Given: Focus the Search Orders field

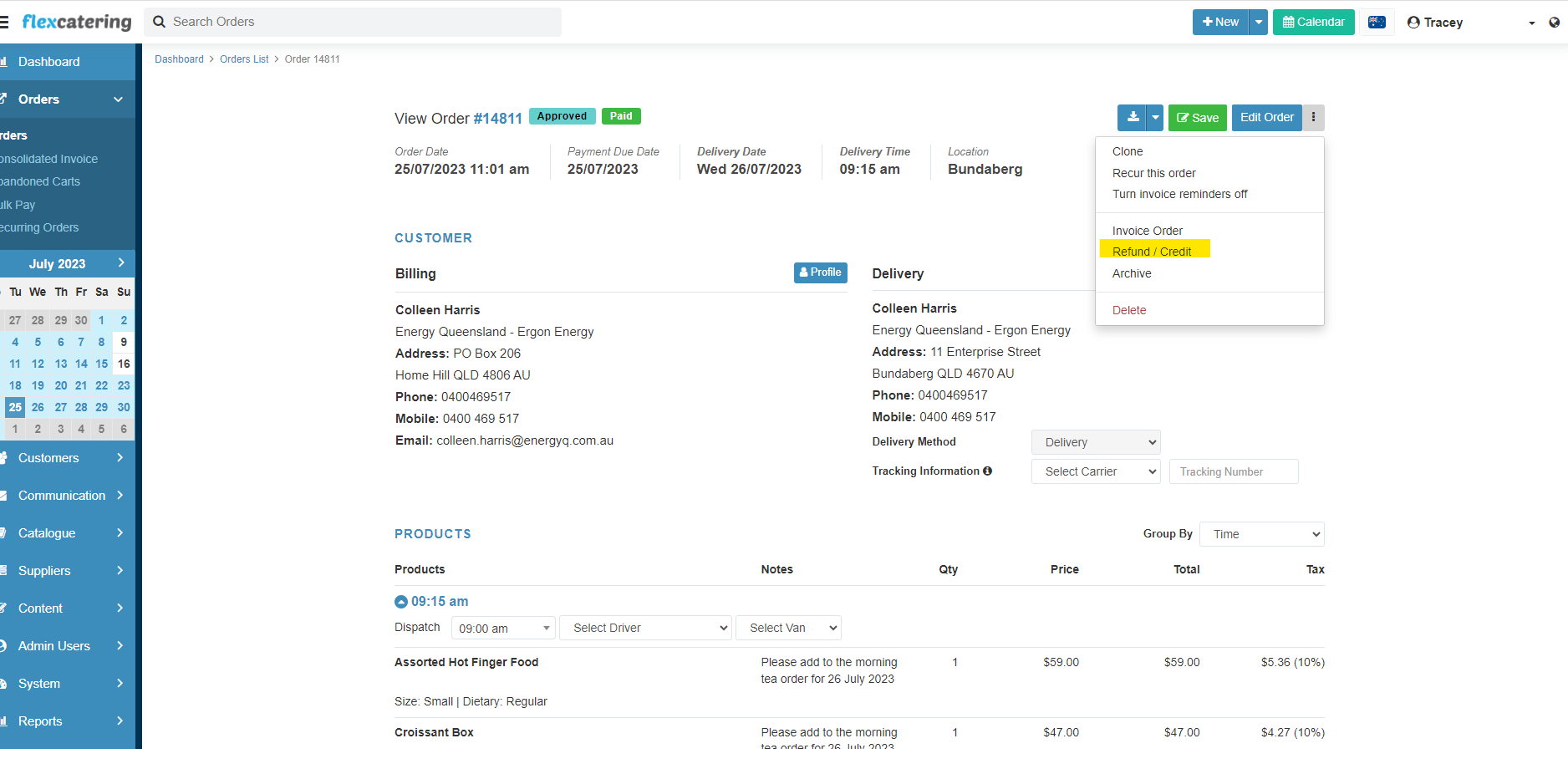Looking at the screenshot, I should coord(353,22).
